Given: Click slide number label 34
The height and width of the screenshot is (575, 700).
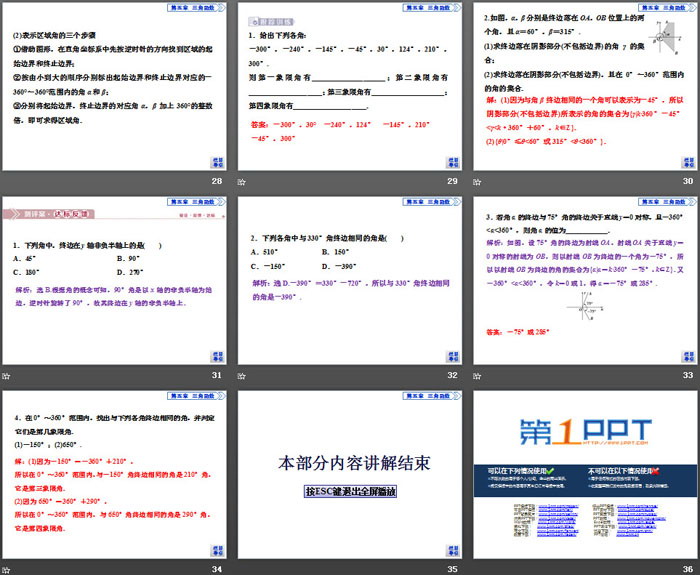Looking at the screenshot, I should 217,569.
